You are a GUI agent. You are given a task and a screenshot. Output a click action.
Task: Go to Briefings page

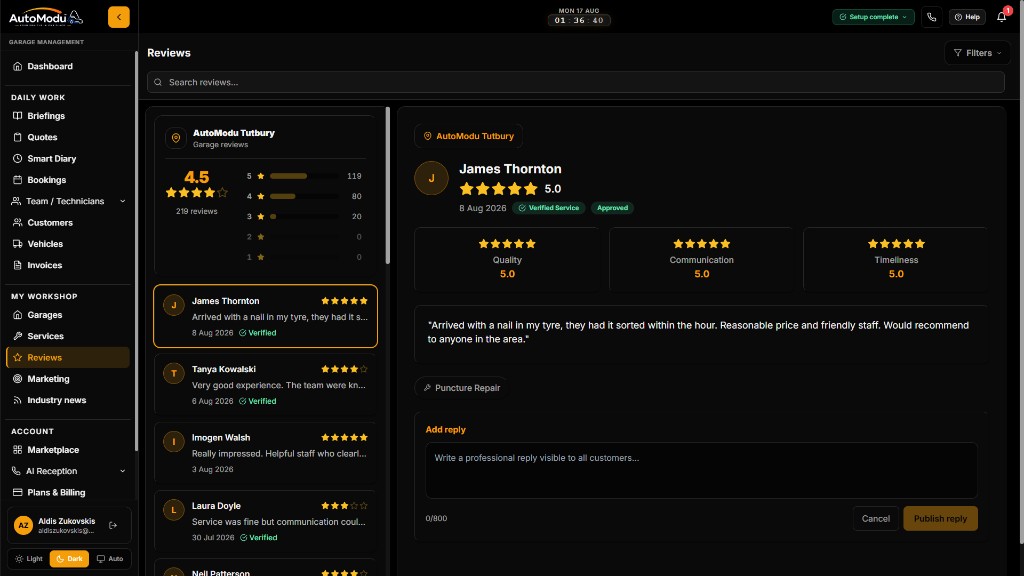pos(68,116)
